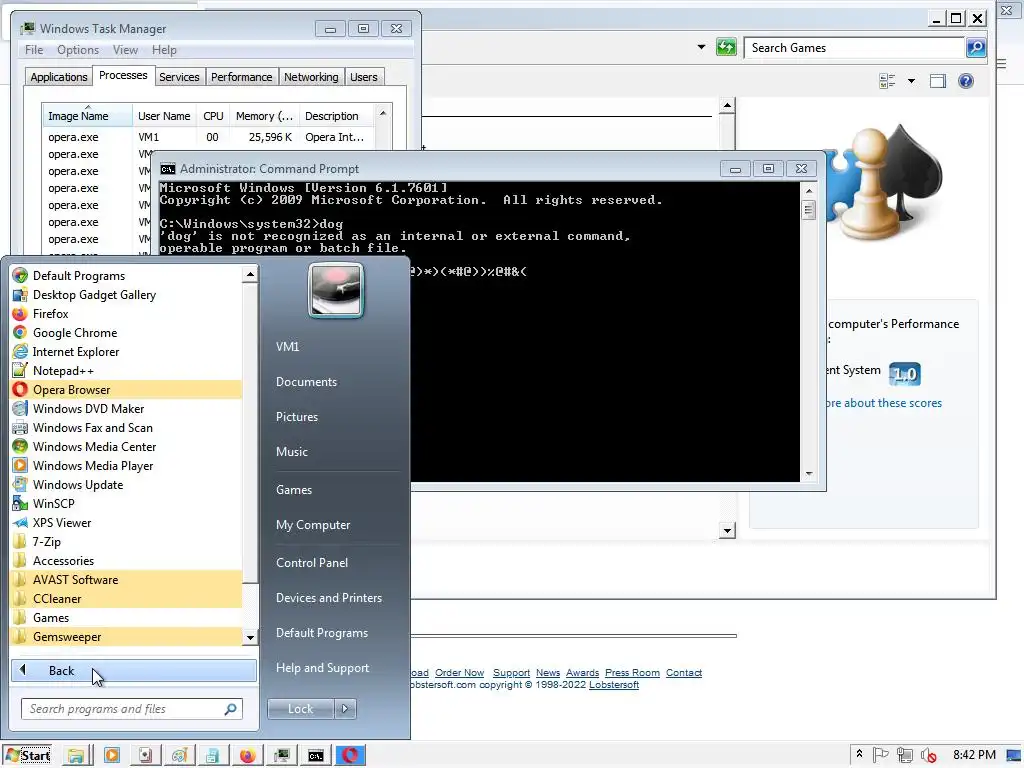Screen dimensions: 1024x768
Task: Open the View menu in Task Manager
Action: tap(125, 50)
